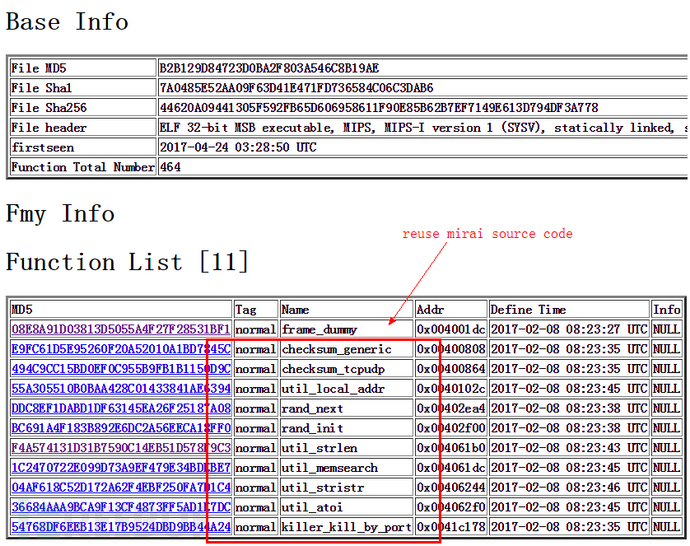The height and width of the screenshot is (546, 690).
Task: Click the name cell 'rand_init'
Action: click(347, 428)
